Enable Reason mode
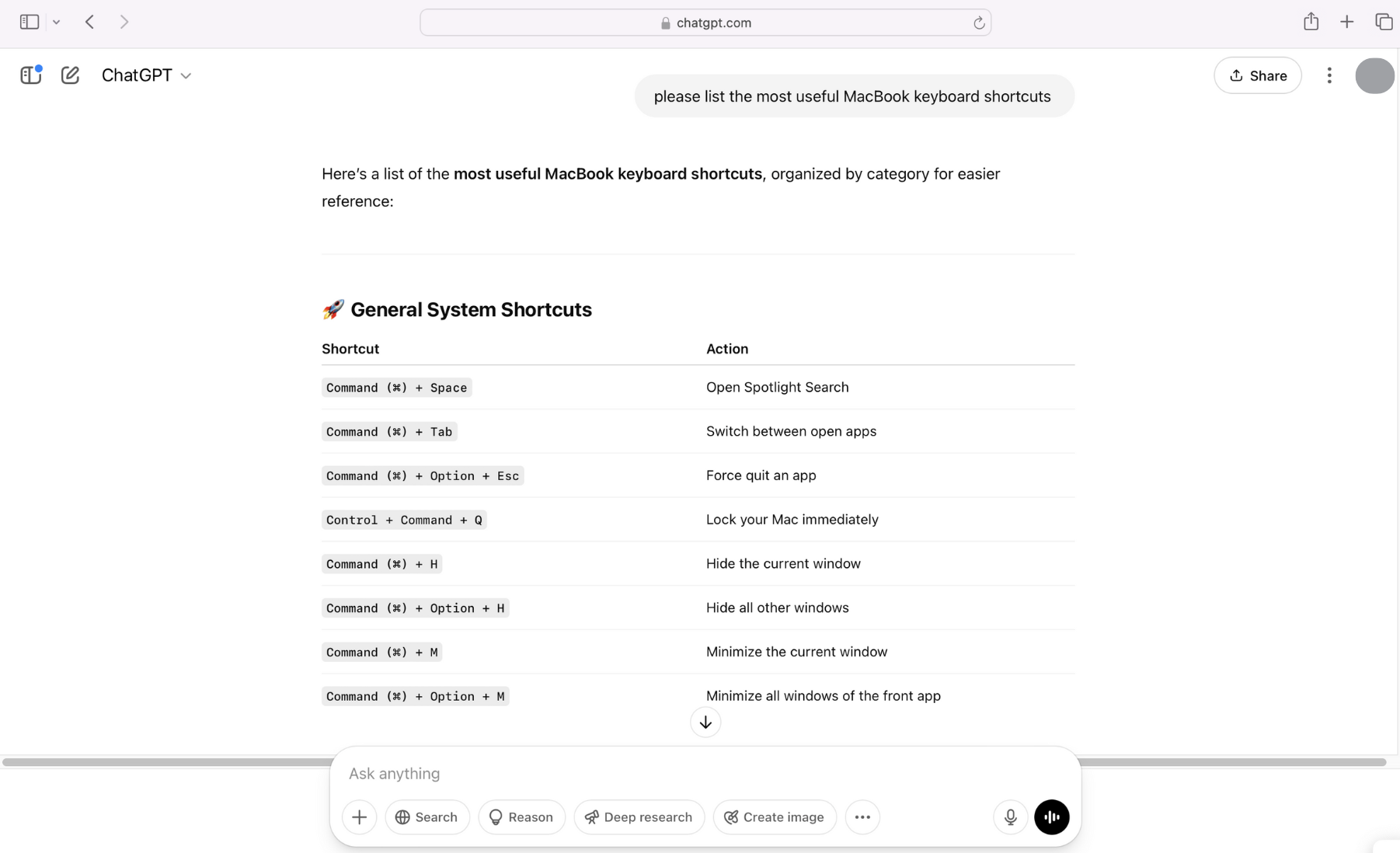 point(521,816)
